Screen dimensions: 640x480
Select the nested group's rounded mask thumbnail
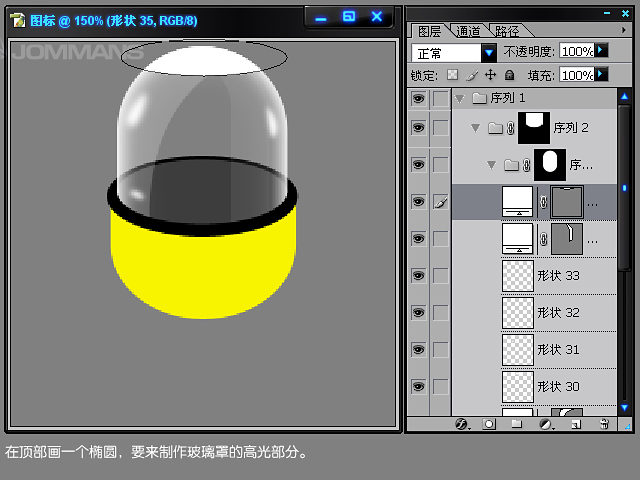(550, 164)
